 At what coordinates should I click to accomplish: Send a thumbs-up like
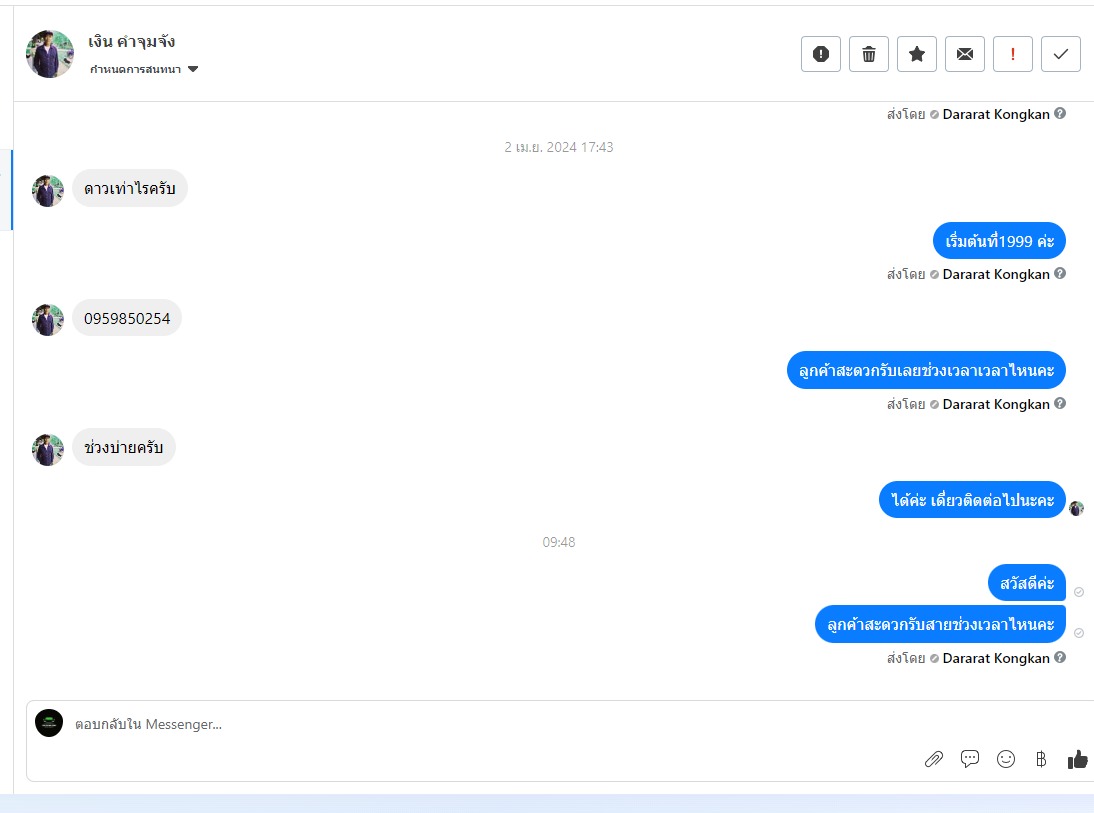click(x=1077, y=759)
